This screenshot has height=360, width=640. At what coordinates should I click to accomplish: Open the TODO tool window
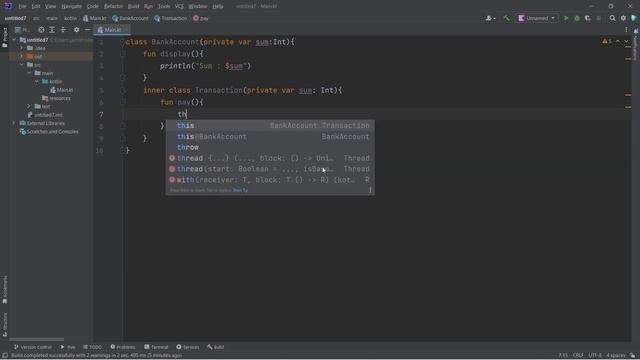(x=92, y=347)
